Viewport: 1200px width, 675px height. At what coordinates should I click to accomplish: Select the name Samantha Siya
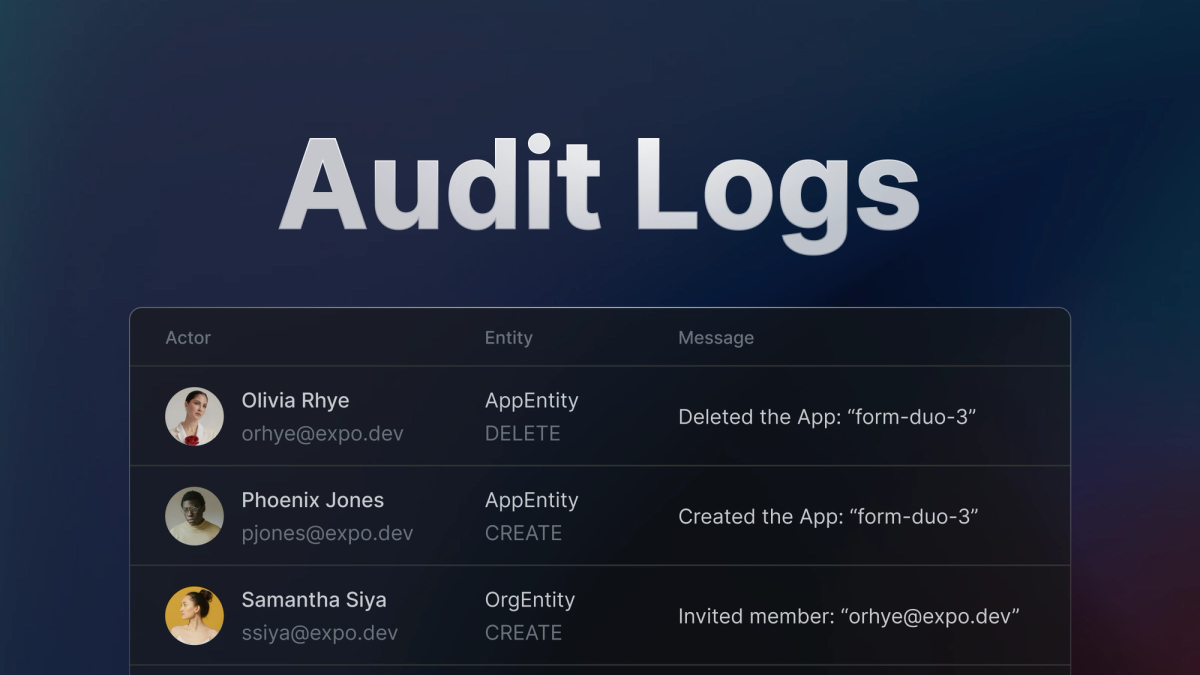(314, 600)
